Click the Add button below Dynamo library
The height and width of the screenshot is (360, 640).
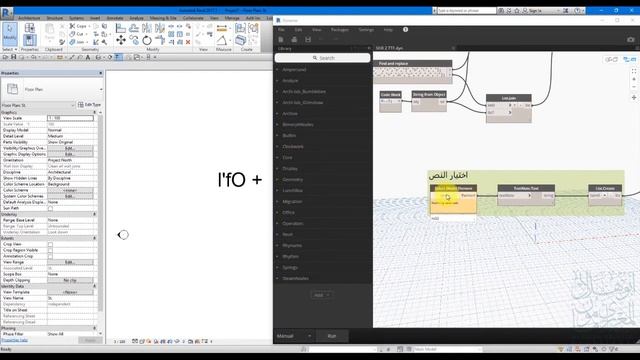point(322,295)
